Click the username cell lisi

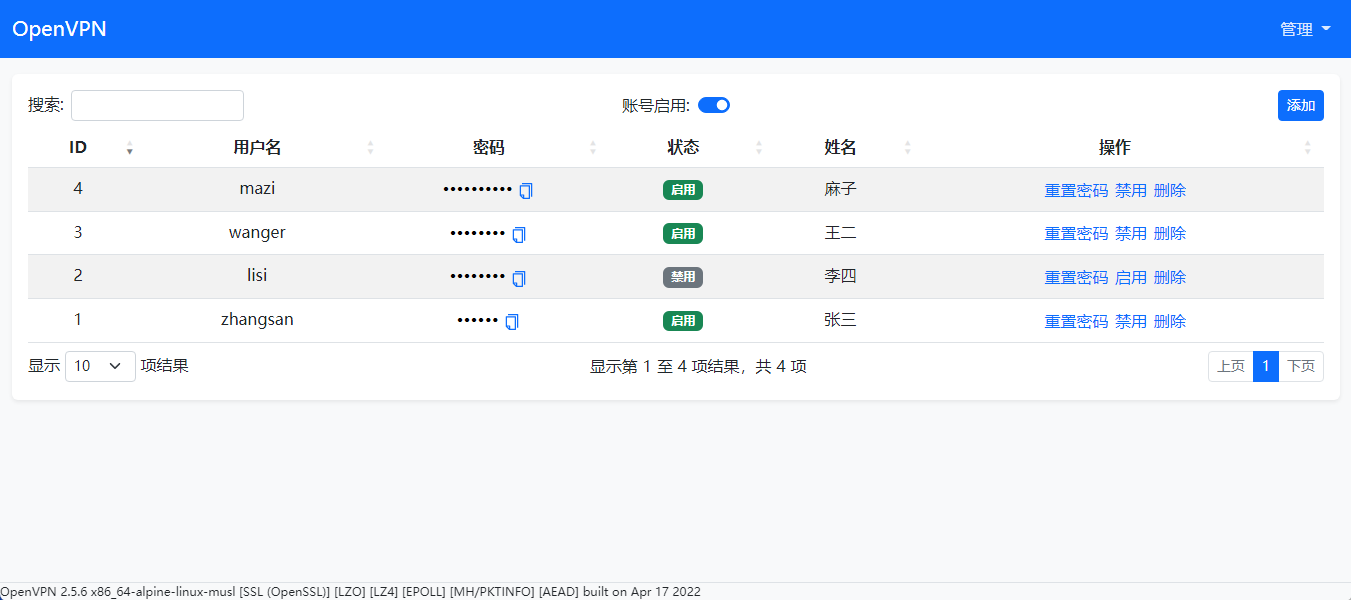[x=257, y=276]
